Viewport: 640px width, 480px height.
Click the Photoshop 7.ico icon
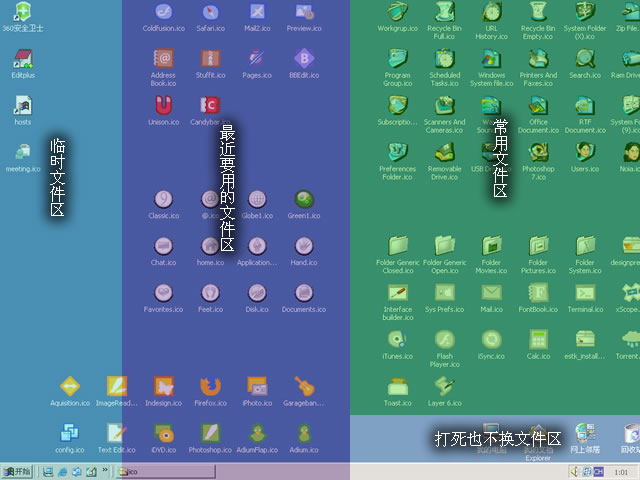pyautogui.click(x=538, y=152)
